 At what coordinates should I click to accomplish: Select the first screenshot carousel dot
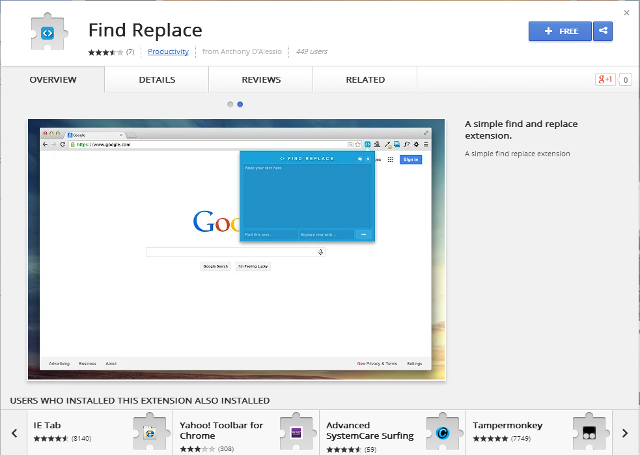click(230, 104)
